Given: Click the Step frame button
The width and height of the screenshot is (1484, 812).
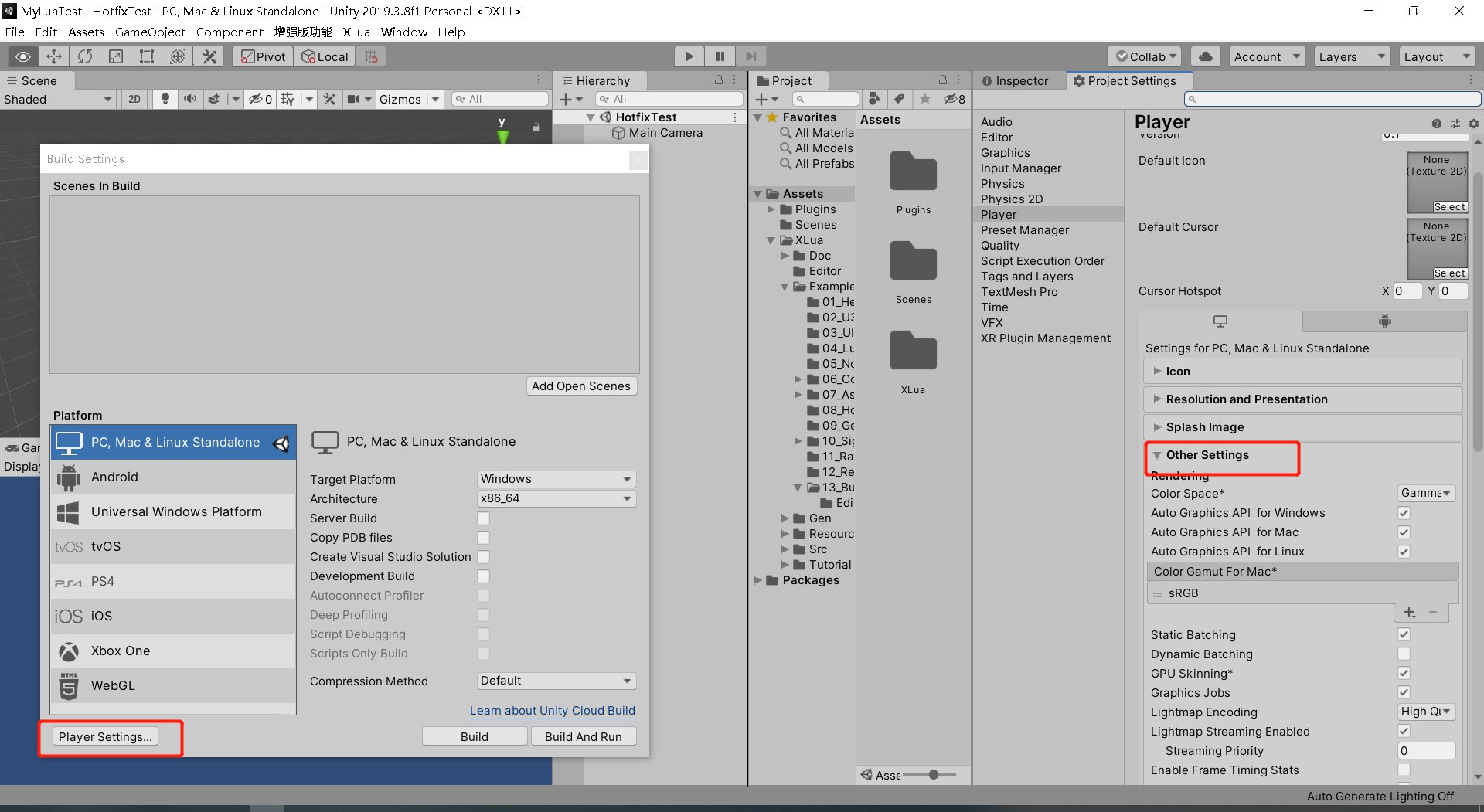Looking at the screenshot, I should 751,56.
